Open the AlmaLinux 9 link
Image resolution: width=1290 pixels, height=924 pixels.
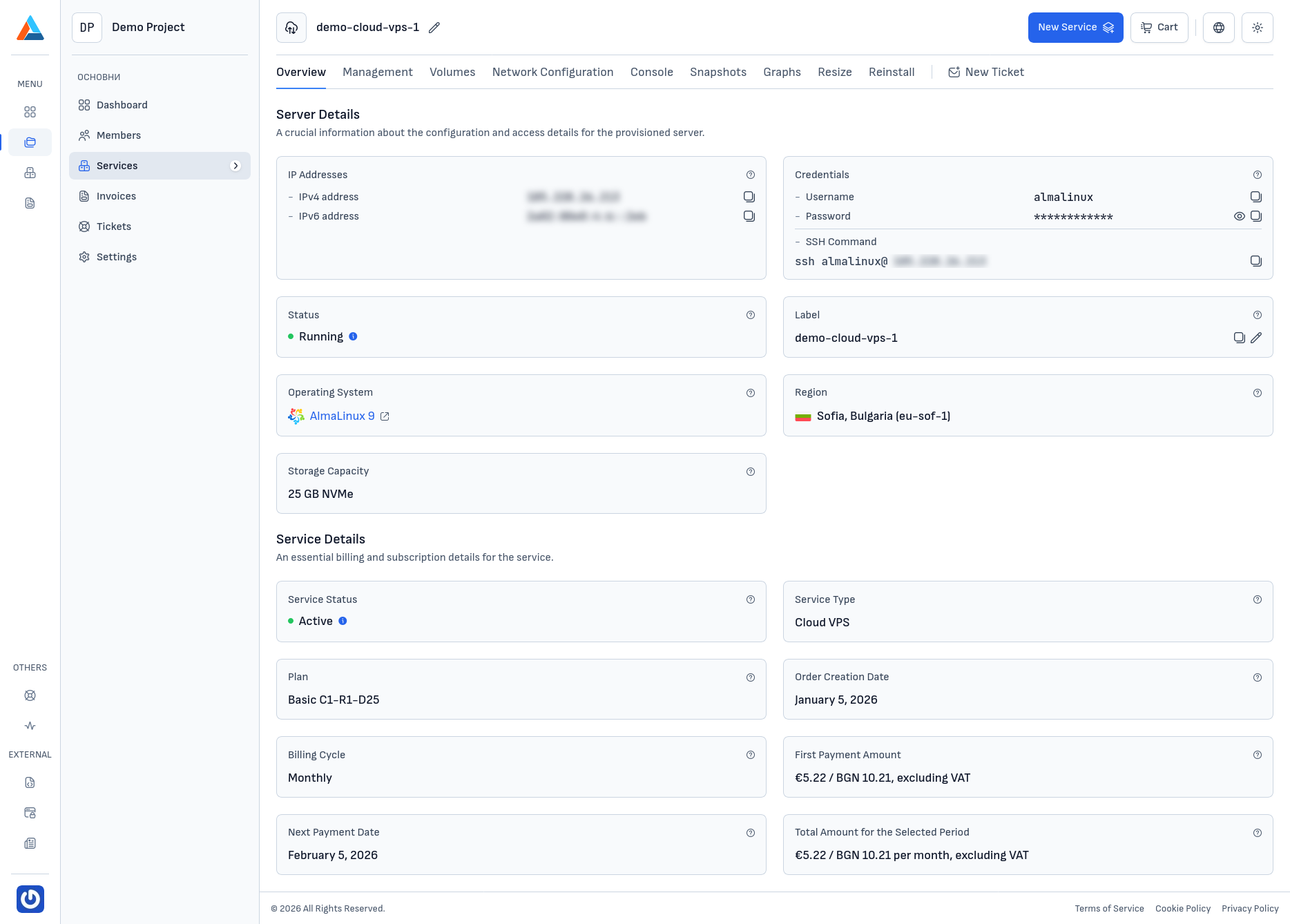[x=342, y=416]
